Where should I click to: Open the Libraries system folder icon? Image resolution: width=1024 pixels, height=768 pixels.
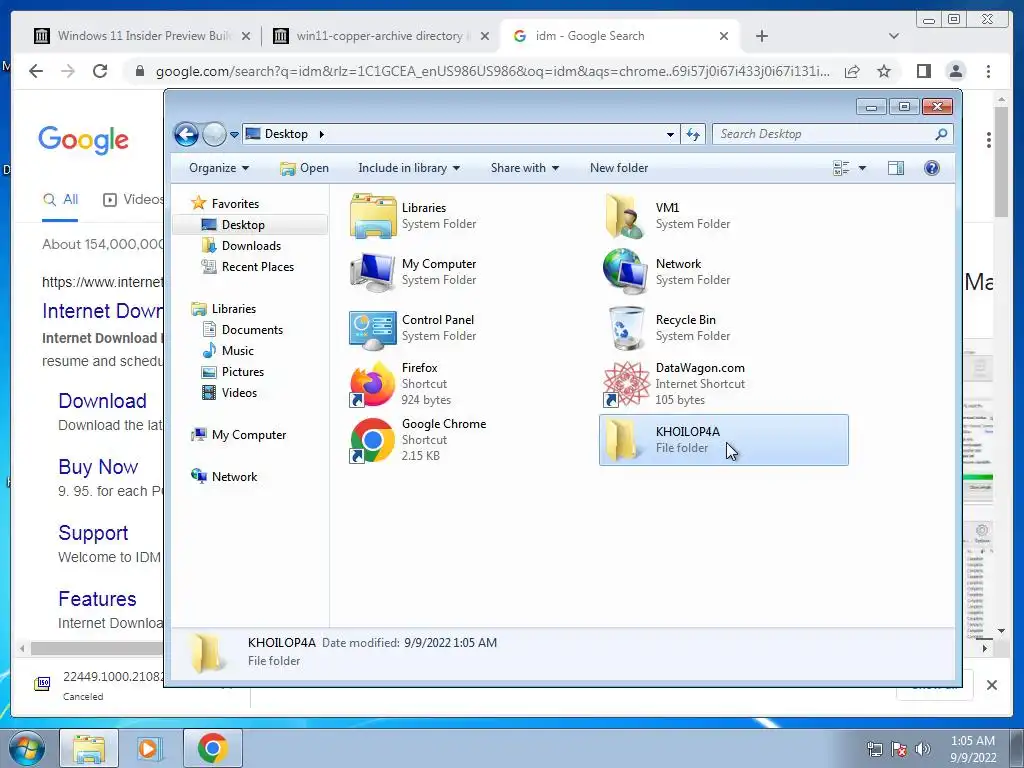pyautogui.click(x=372, y=216)
